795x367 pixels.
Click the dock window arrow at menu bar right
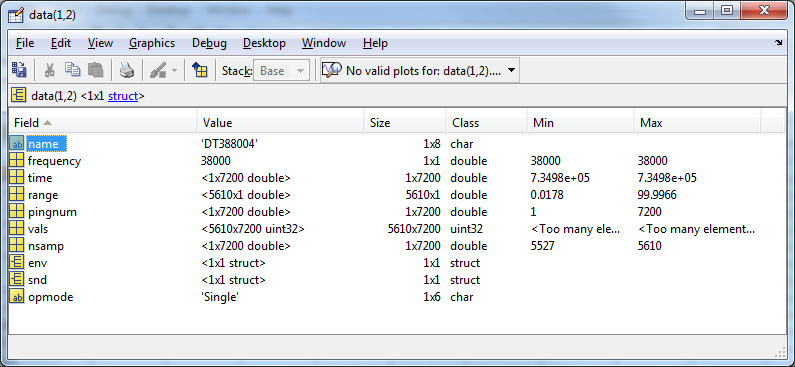pos(778,43)
